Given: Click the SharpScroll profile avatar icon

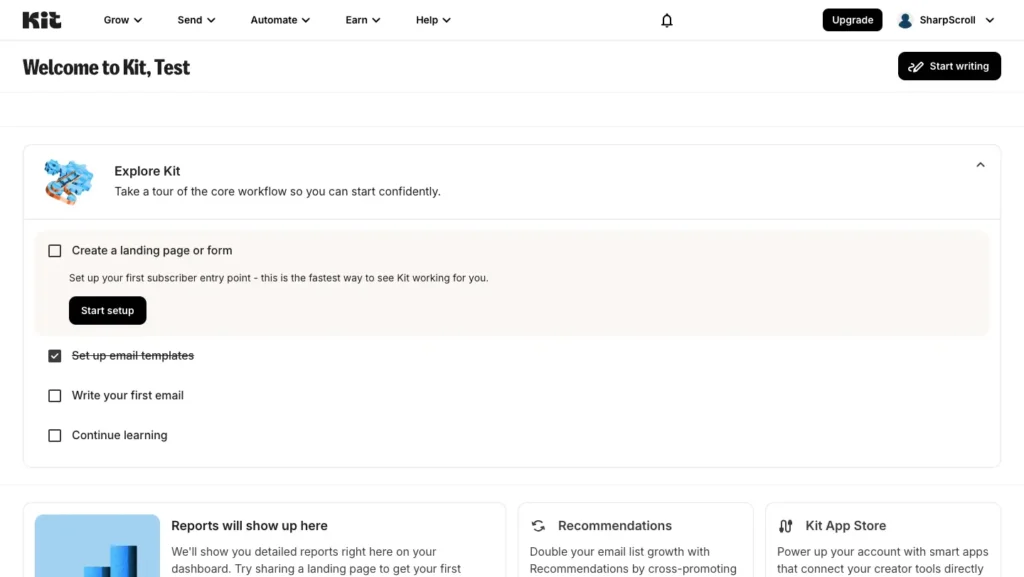Looking at the screenshot, I should click(x=904, y=20).
